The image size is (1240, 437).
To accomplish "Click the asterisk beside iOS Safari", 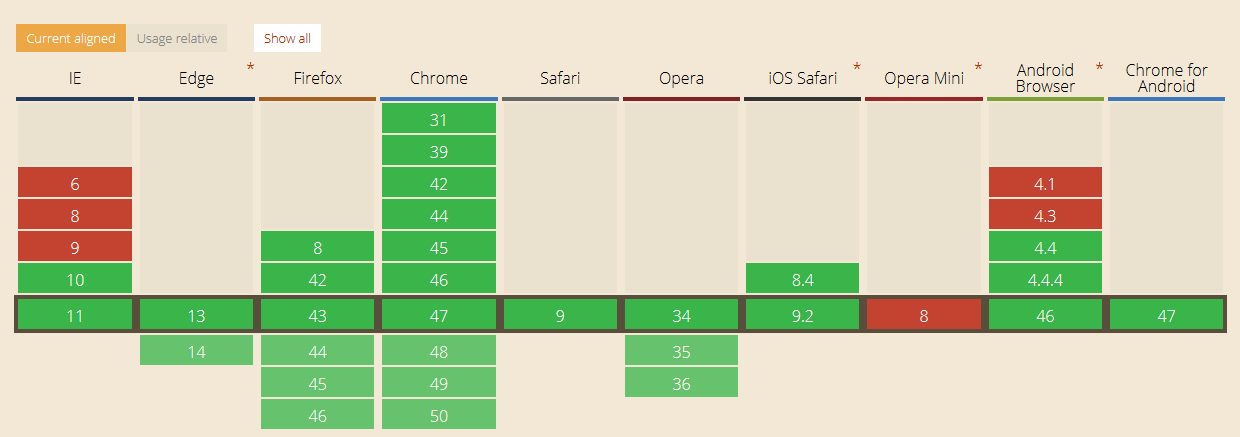I will coord(857,68).
